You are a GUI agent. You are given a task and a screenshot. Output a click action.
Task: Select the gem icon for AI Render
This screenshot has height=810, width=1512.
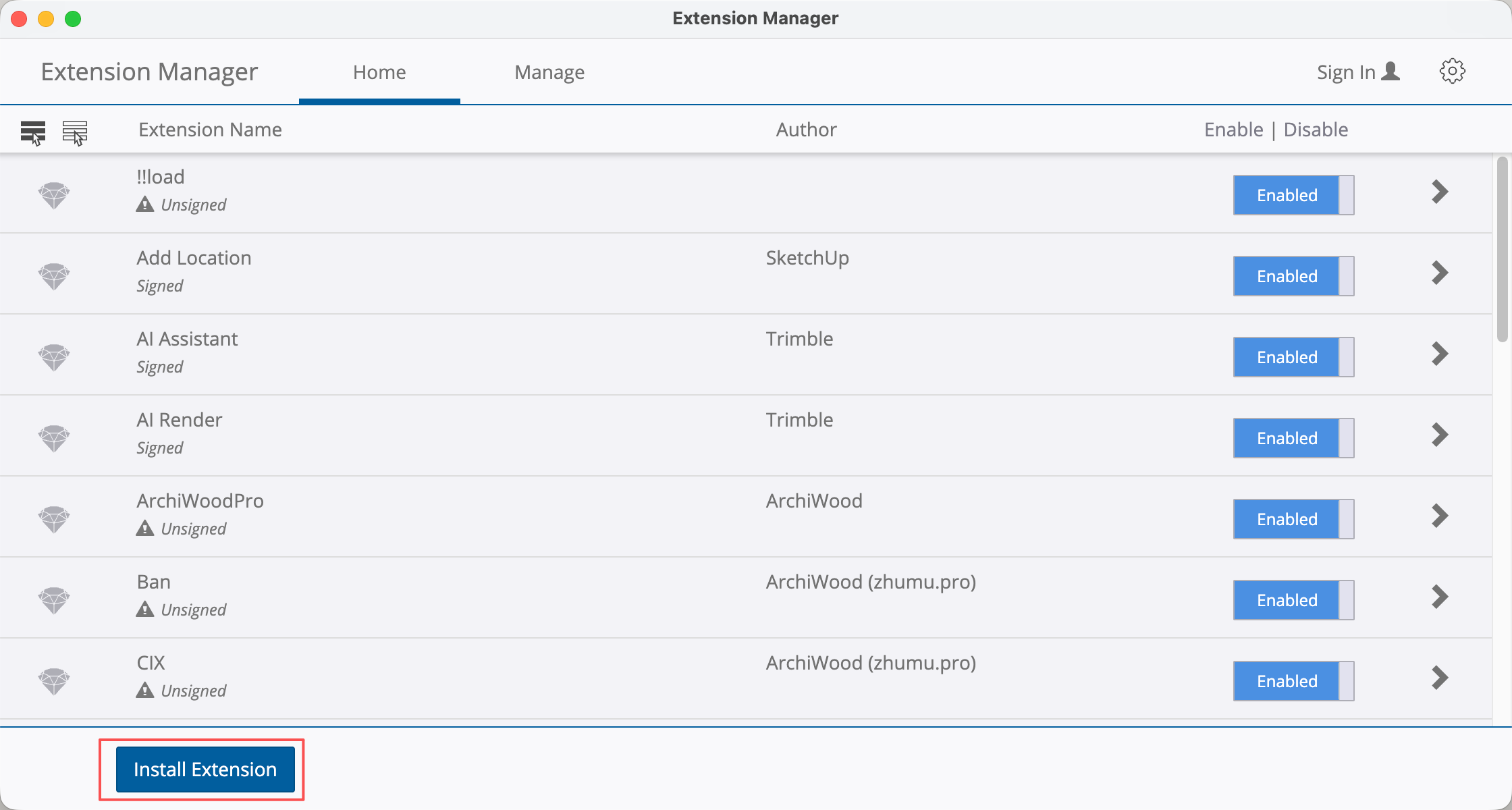pyautogui.click(x=54, y=438)
